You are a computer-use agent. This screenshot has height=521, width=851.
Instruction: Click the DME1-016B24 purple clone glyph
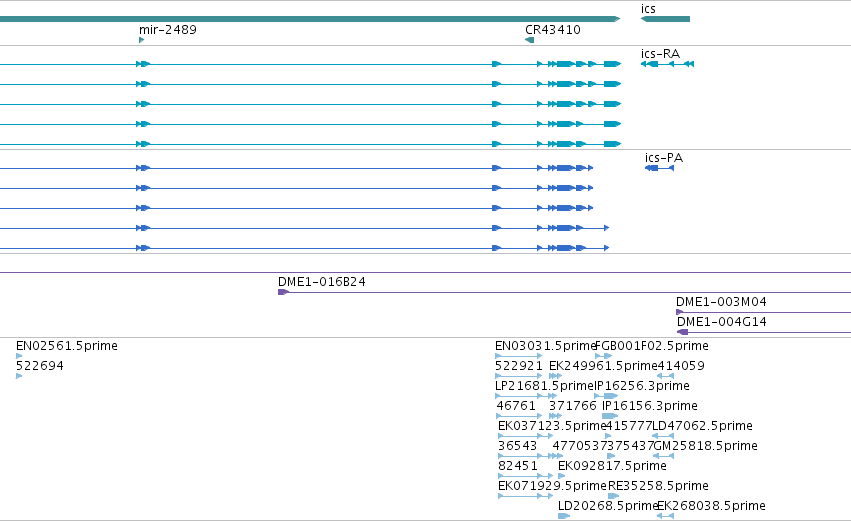[564, 292]
